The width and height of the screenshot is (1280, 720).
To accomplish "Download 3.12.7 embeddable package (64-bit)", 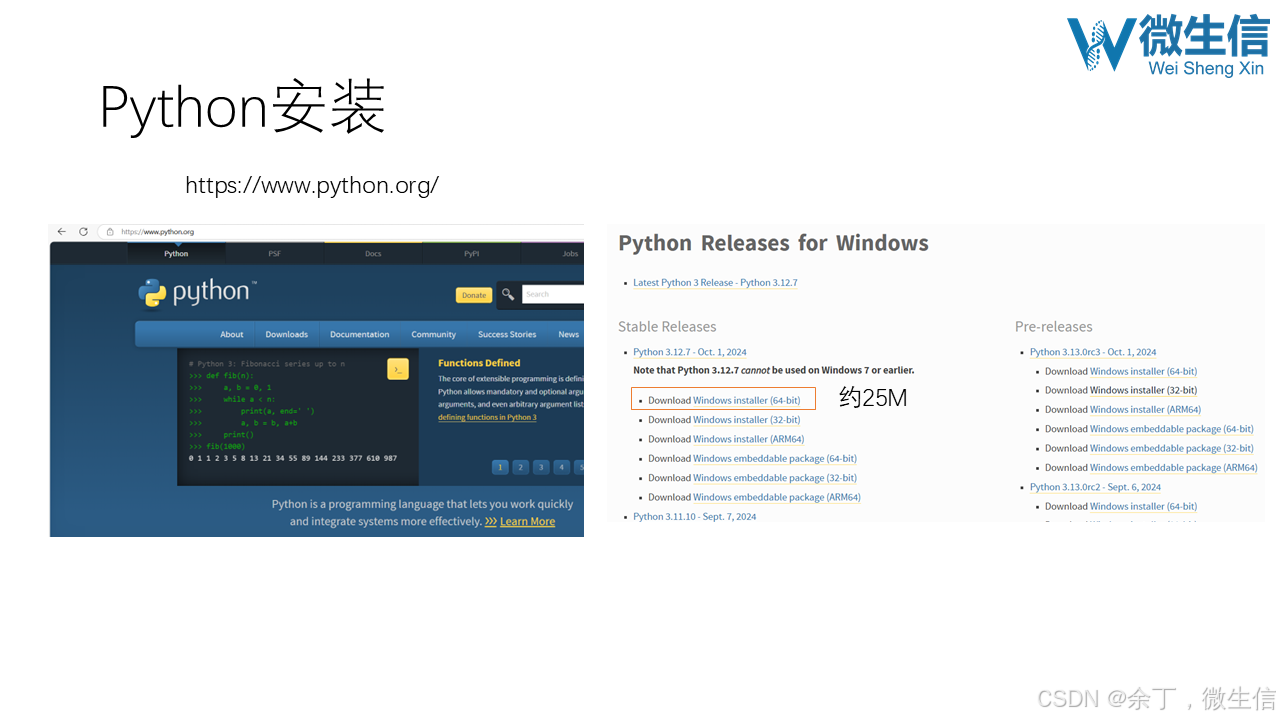I will [x=775, y=459].
